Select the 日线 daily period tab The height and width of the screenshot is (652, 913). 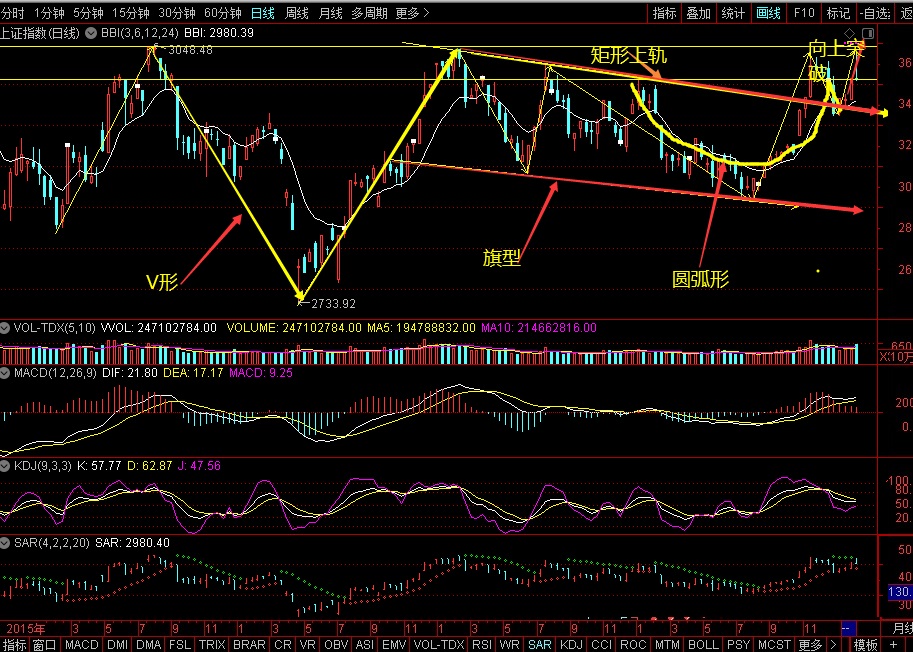pyautogui.click(x=263, y=13)
